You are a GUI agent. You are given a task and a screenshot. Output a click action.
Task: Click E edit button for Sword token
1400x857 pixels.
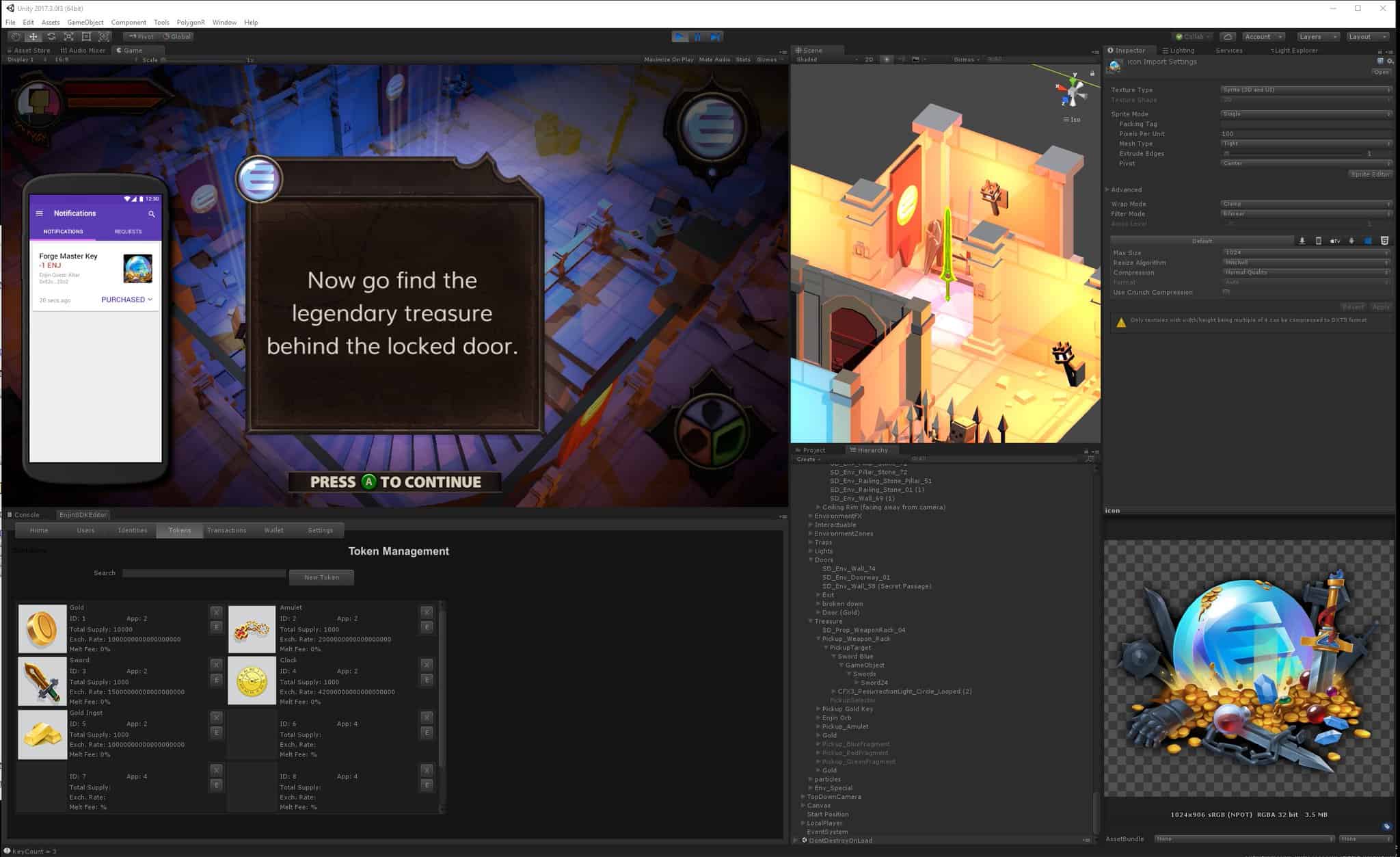tap(216, 680)
